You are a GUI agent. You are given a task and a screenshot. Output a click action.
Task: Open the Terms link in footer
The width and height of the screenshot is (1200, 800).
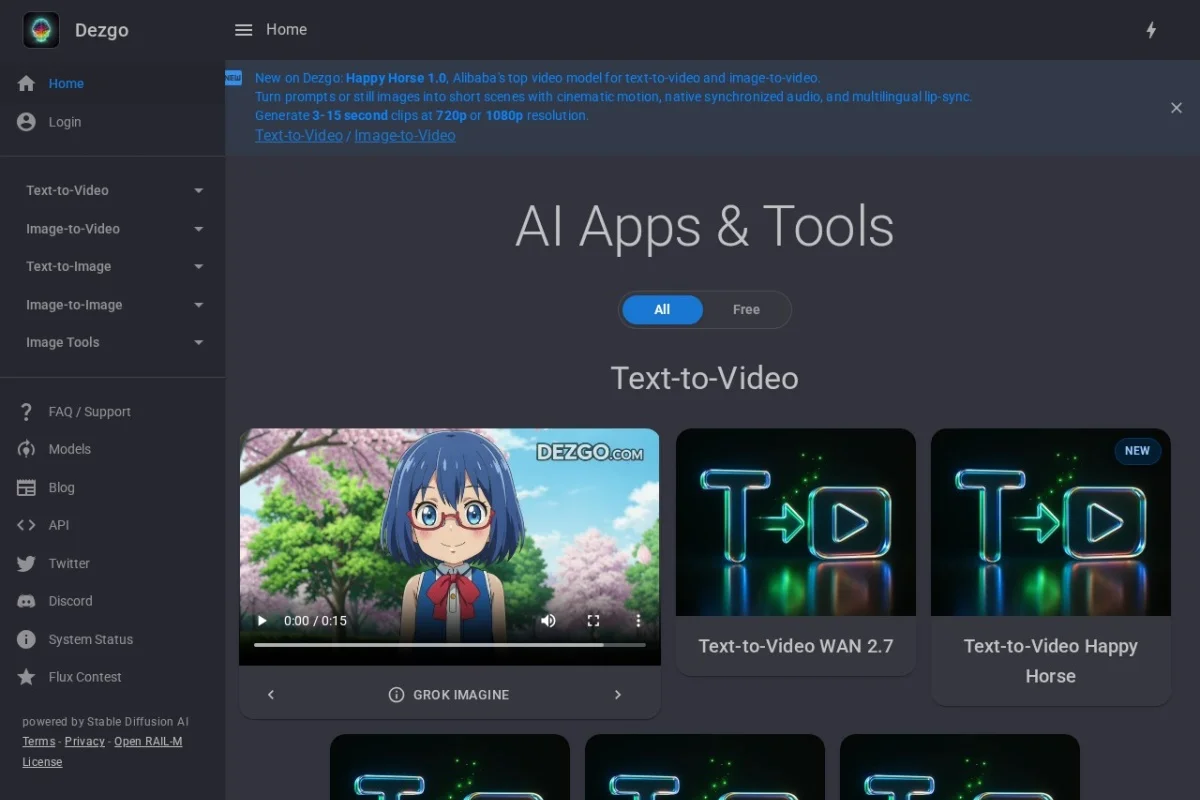point(39,742)
